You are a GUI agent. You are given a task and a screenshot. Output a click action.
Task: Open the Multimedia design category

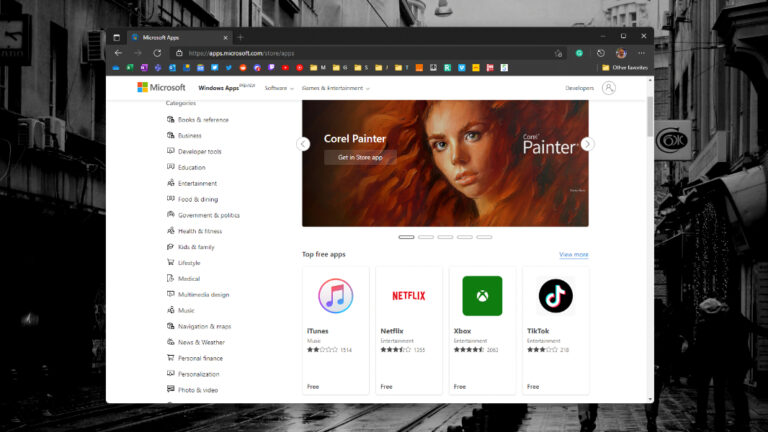[x=198, y=294]
